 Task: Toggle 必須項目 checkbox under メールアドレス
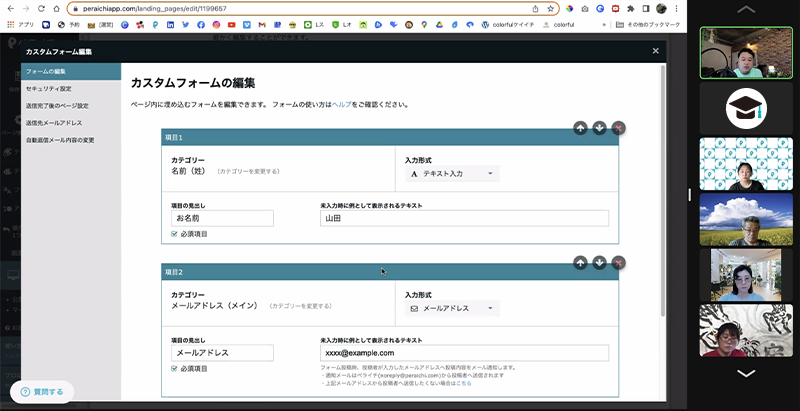175,369
